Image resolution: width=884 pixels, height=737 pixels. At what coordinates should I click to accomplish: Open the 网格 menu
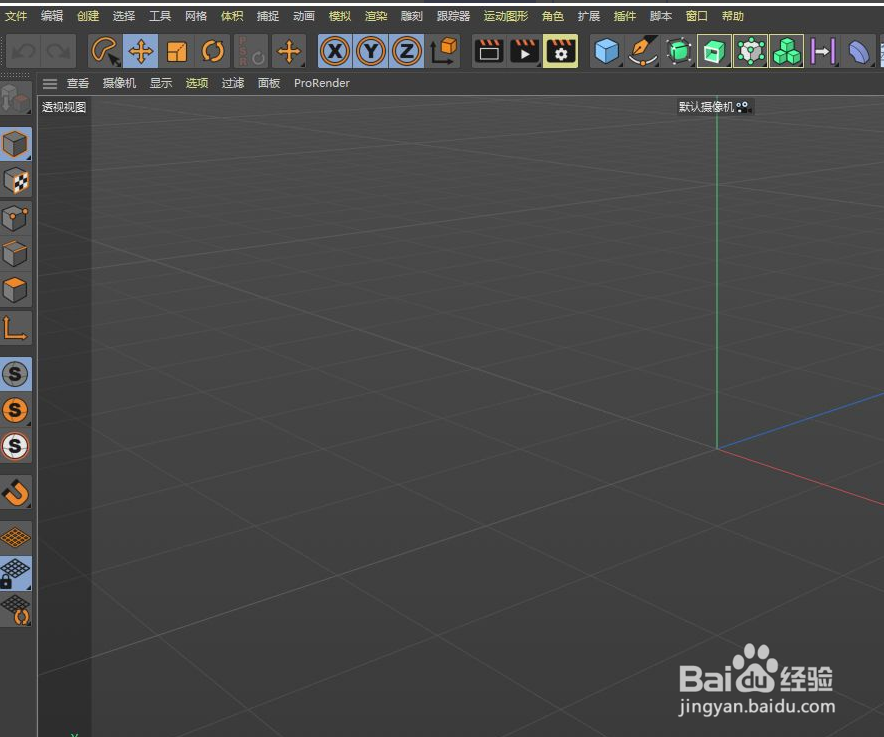pyautogui.click(x=196, y=16)
